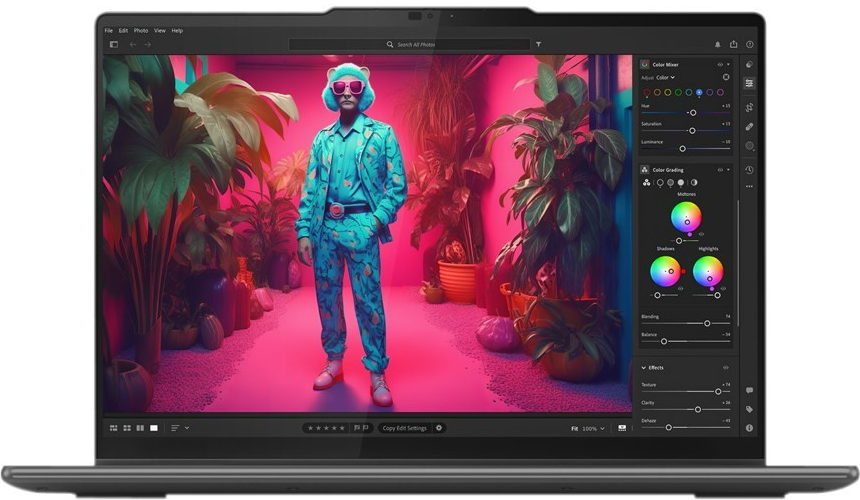The image size is (860, 500).
Task: Click the Search All Photos field
Action: click(409, 44)
